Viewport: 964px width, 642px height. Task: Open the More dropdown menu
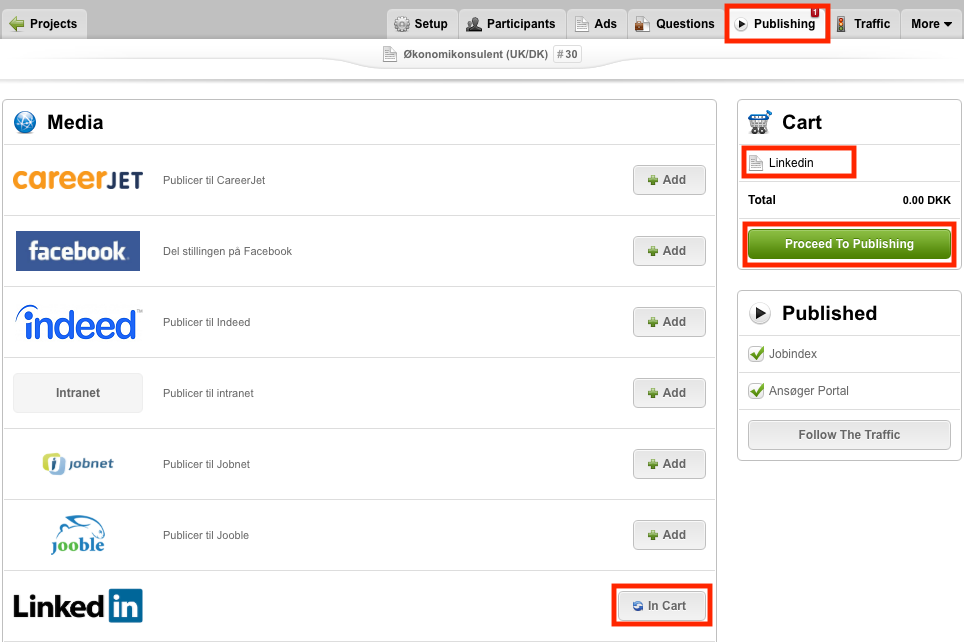tap(931, 24)
